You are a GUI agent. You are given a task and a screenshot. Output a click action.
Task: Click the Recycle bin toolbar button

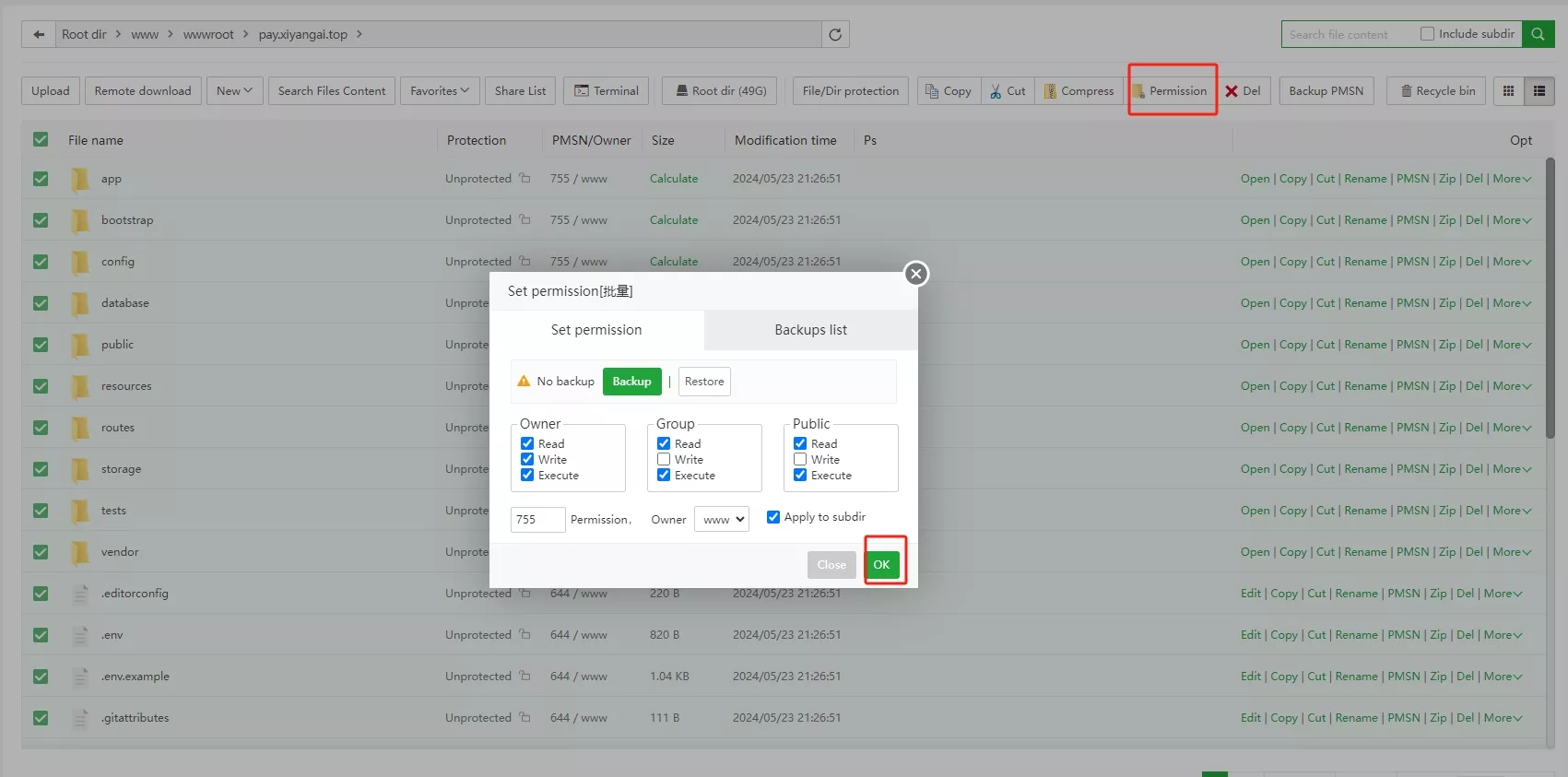point(1436,90)
